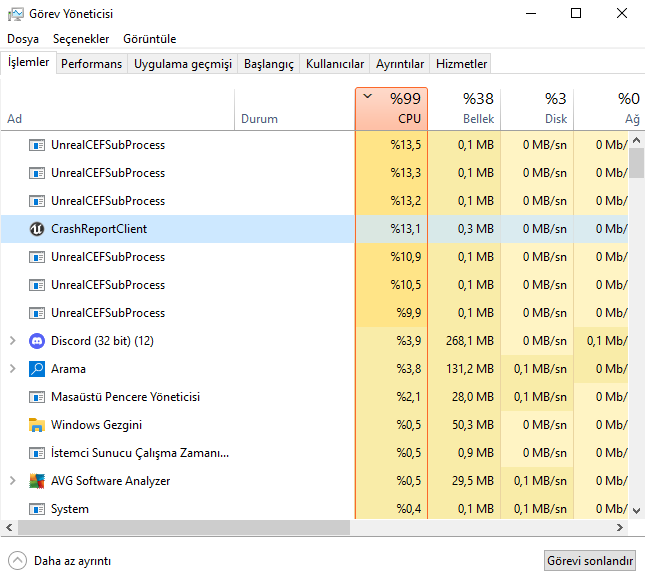Click the %3,9 CPU value for Discord
The width and height of the screenshot is (645, 585).
pyautogui.click(x=408, y=341)
